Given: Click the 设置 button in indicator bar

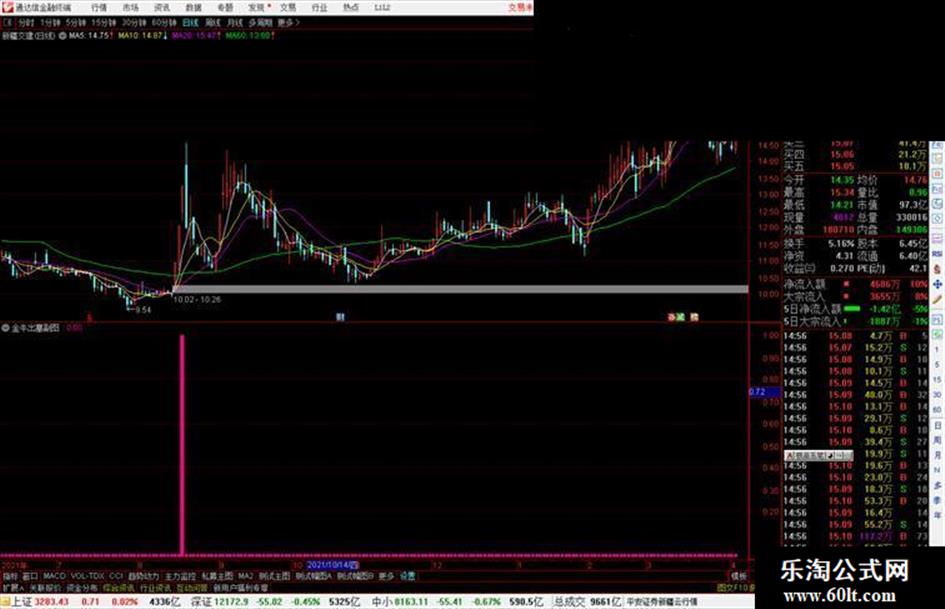Looking at the screenshot, I should point(408,576).
